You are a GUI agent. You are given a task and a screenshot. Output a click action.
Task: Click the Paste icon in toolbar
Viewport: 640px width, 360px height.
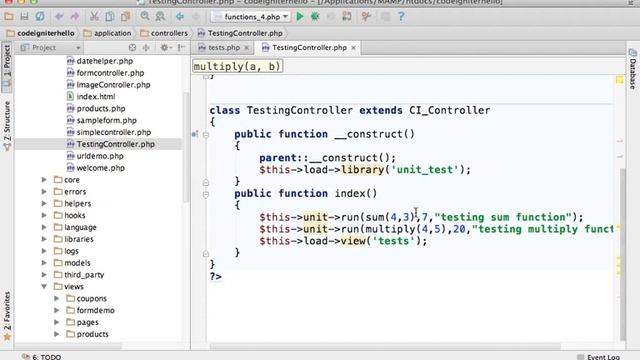point(125,17)
